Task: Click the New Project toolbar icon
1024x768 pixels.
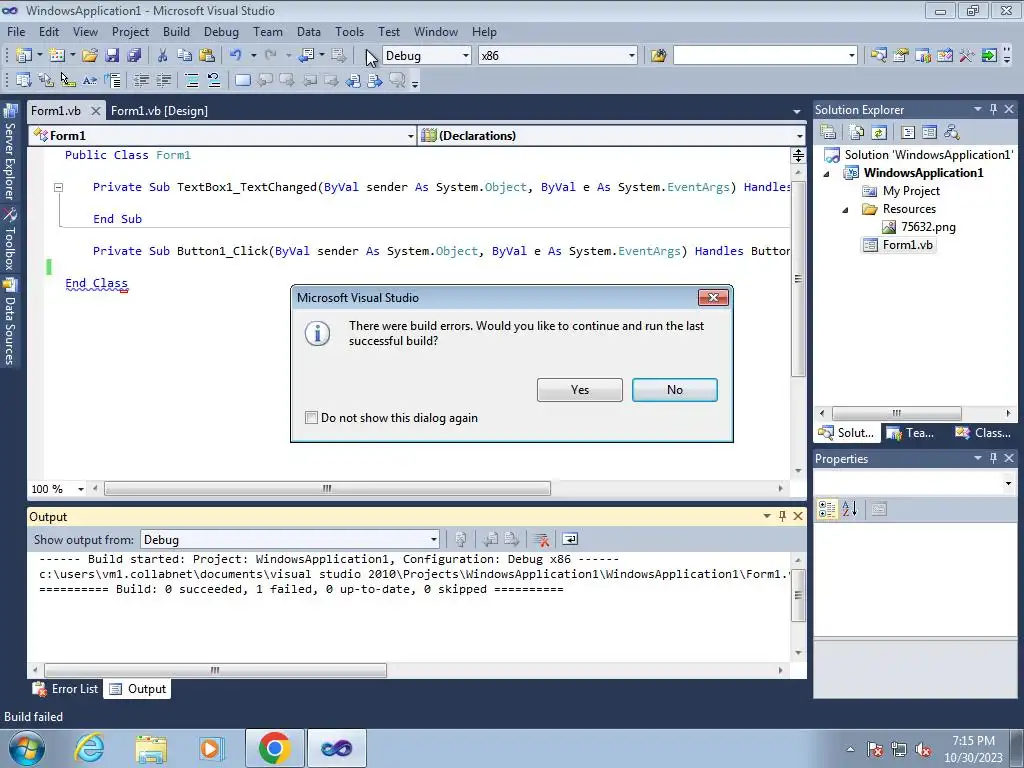Action: [24, 56]
